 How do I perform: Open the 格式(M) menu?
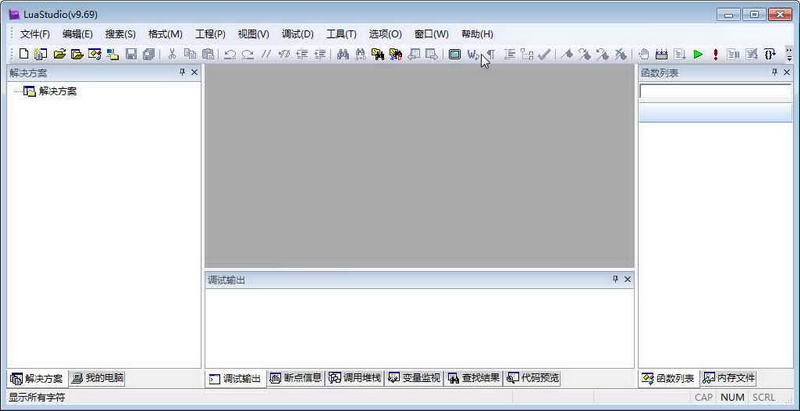pyautogui.click(x=165, y=34)
